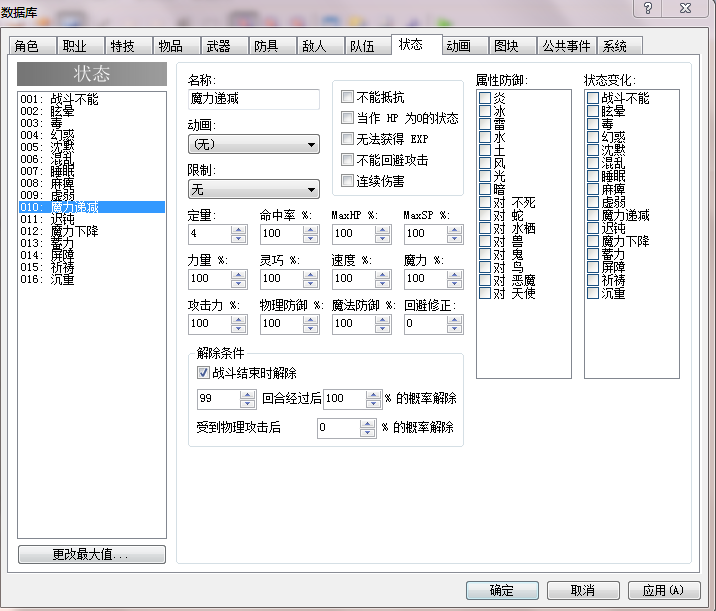Decrease the 物理防御 % value
This screenshot has height=611, width=716.
[x=311, y=329]
